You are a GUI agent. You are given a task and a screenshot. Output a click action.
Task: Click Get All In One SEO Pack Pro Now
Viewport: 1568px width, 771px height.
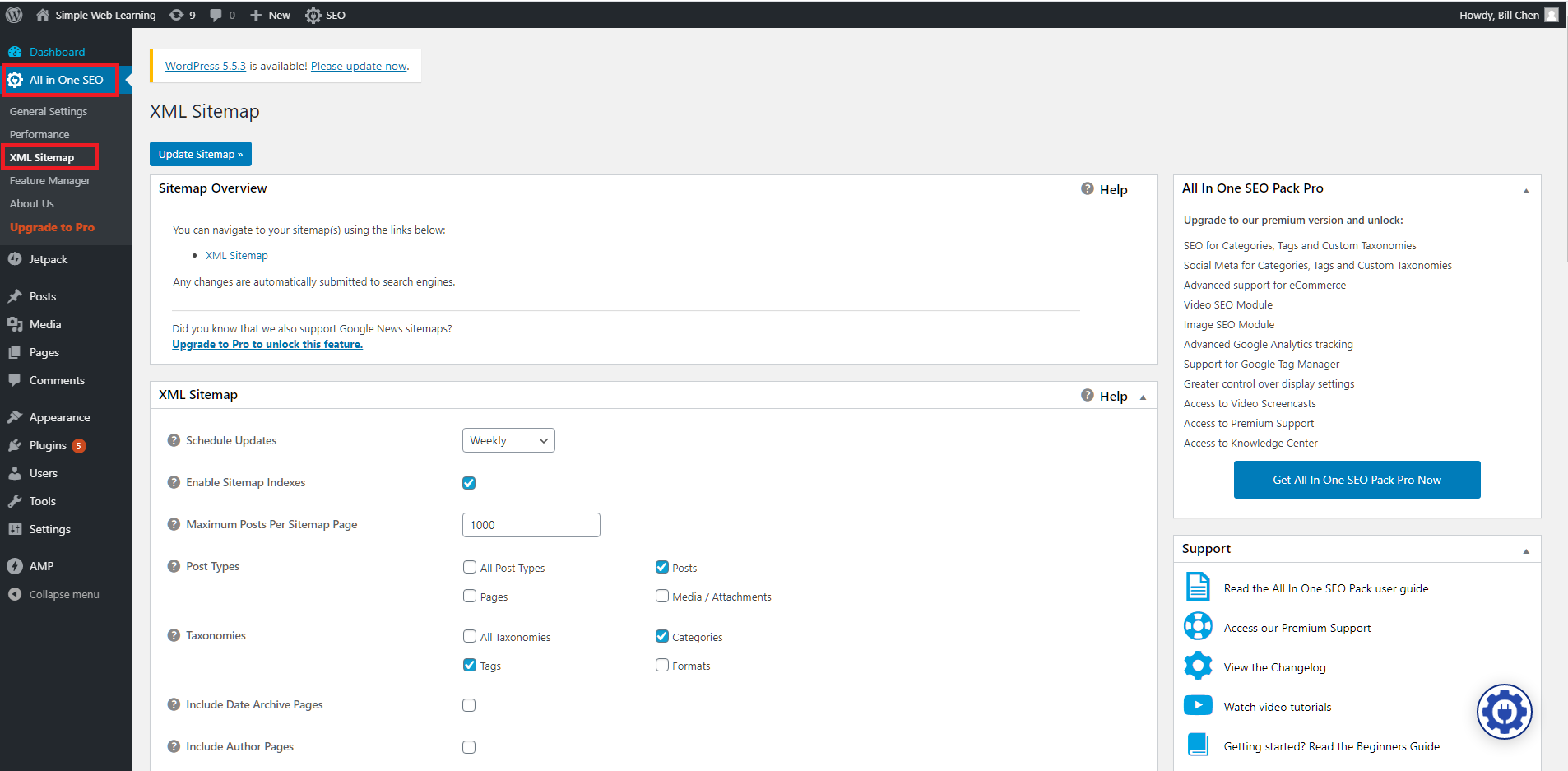pos(1357,480)
